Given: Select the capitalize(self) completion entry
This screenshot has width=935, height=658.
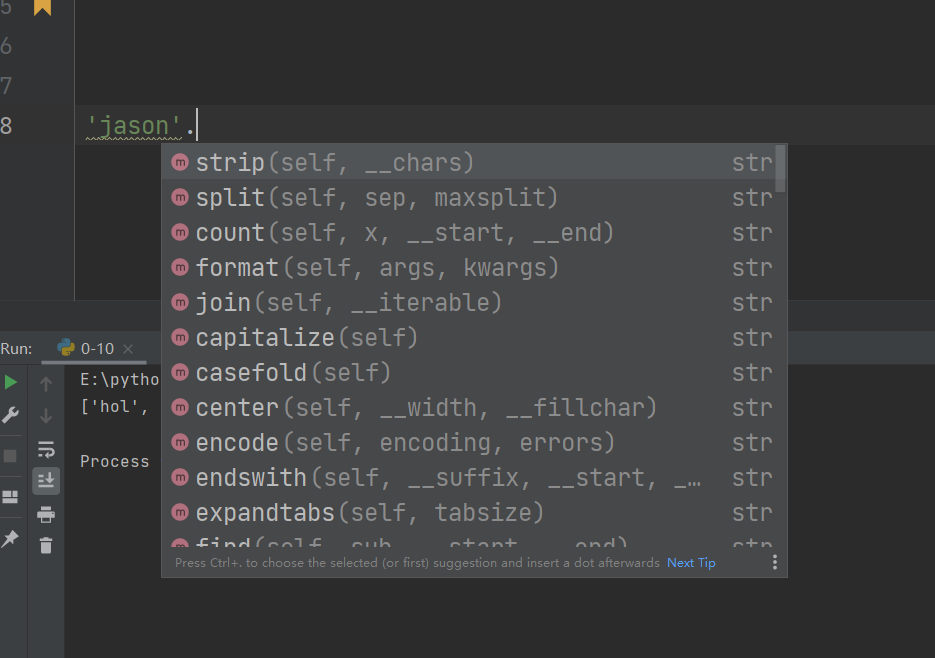Looking at the screenshot, I should click(306, 338).
